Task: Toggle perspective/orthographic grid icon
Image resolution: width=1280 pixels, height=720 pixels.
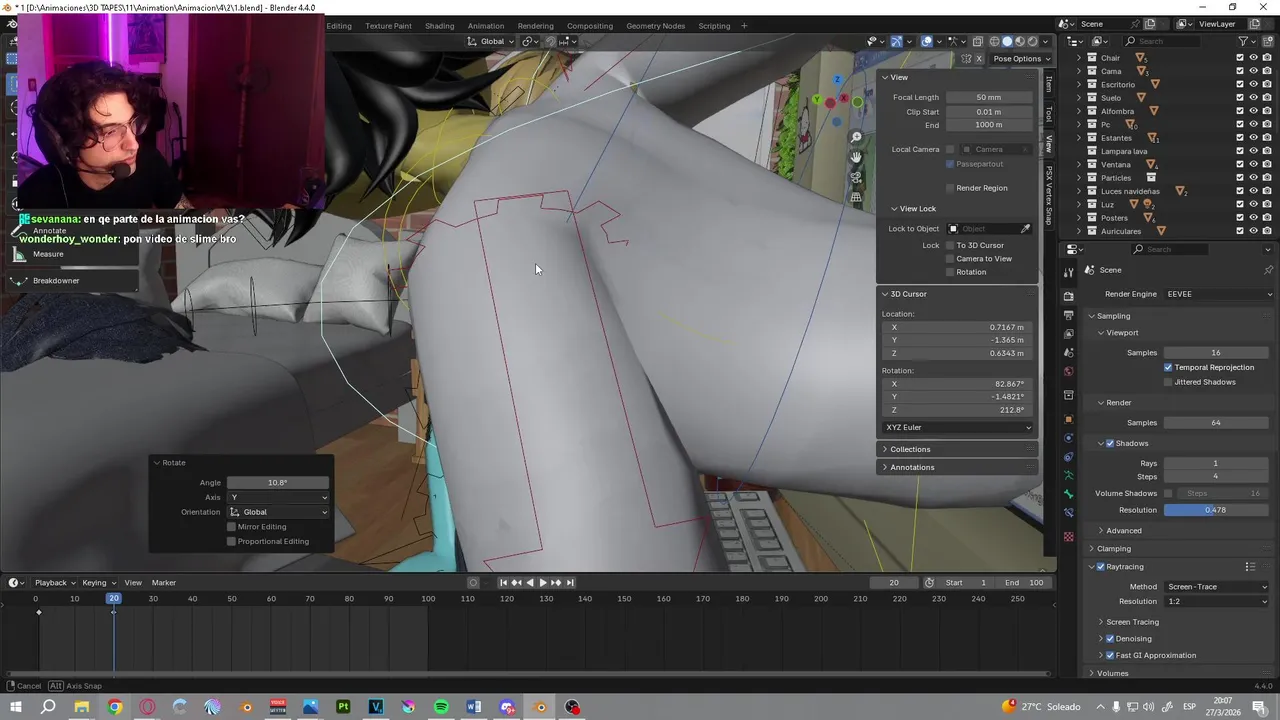Action: 856,197
